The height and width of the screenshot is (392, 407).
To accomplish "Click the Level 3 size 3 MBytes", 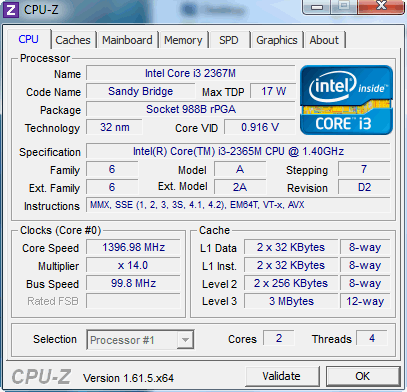I will click(291, 301).
